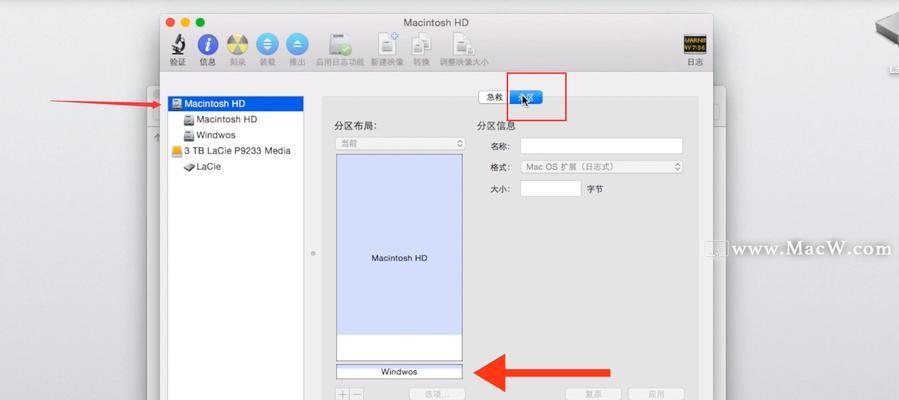The width and height of the screenshot is (899, 400).
Task: Select the top-level Macintosh HD disk
Action: pos(236,104)
